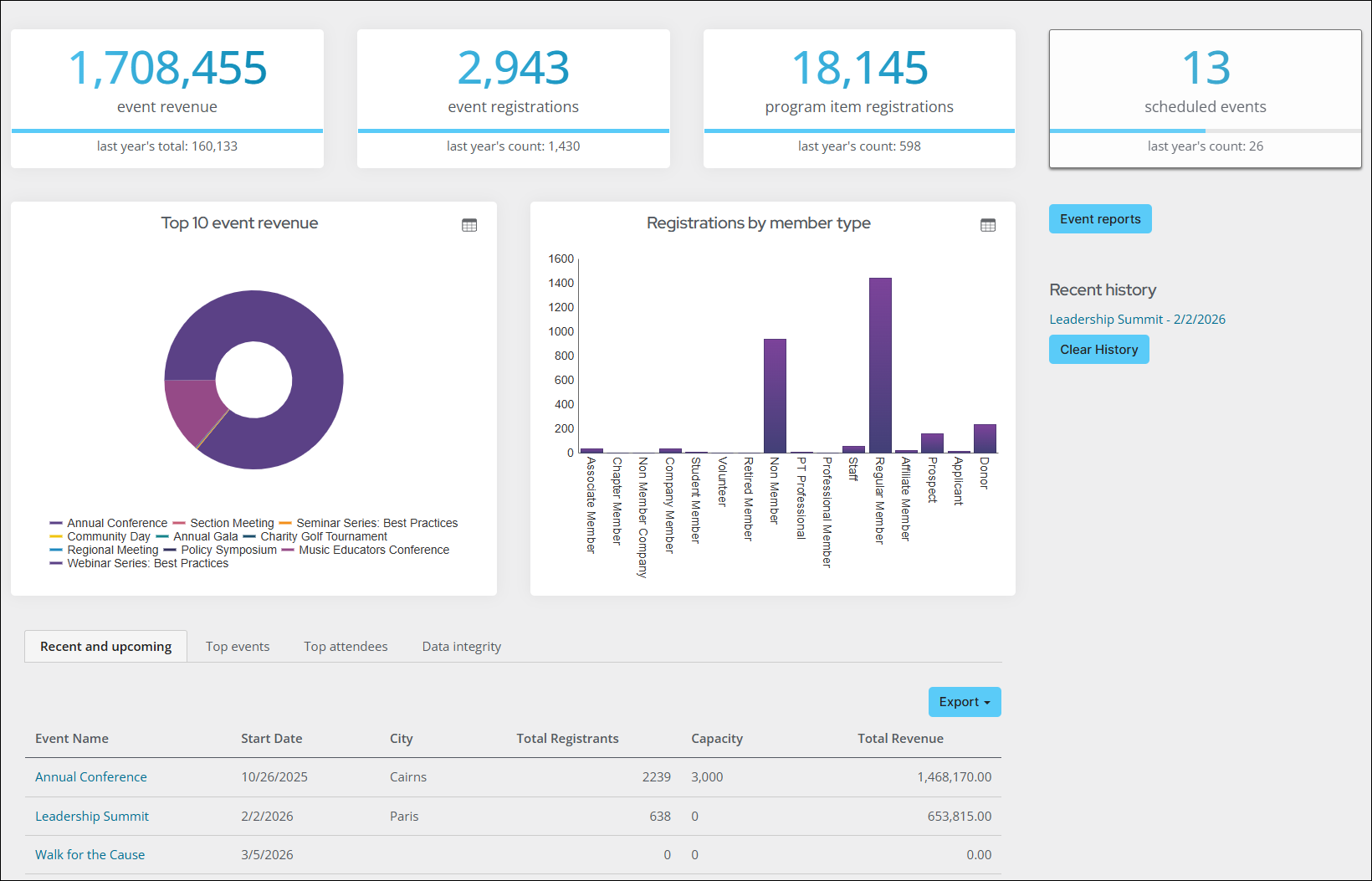This screenshot has height=881, width=1372.
Task: Switch to the Top events tab
Action: (238, 647)
